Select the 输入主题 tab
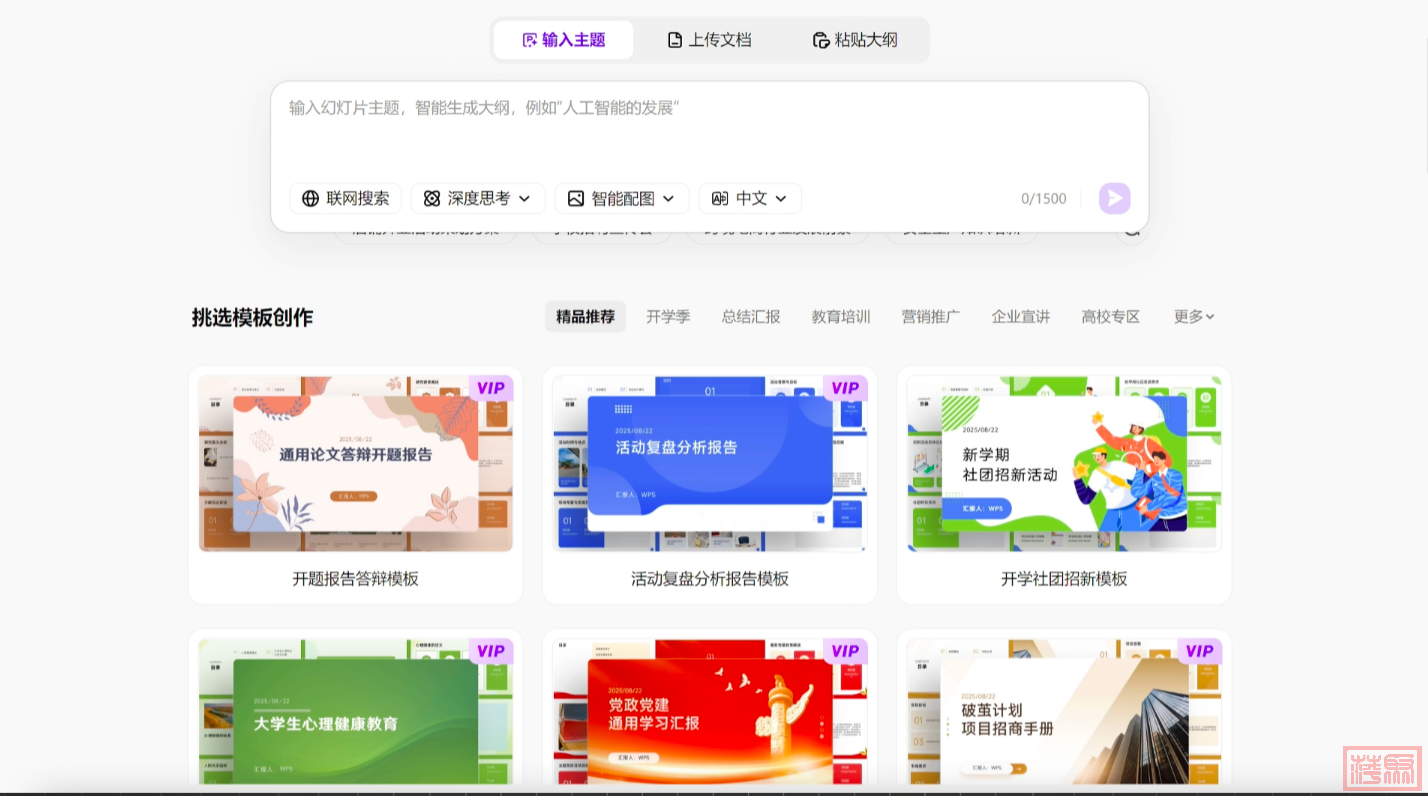The image size is (1428, 796). (564, 40)
